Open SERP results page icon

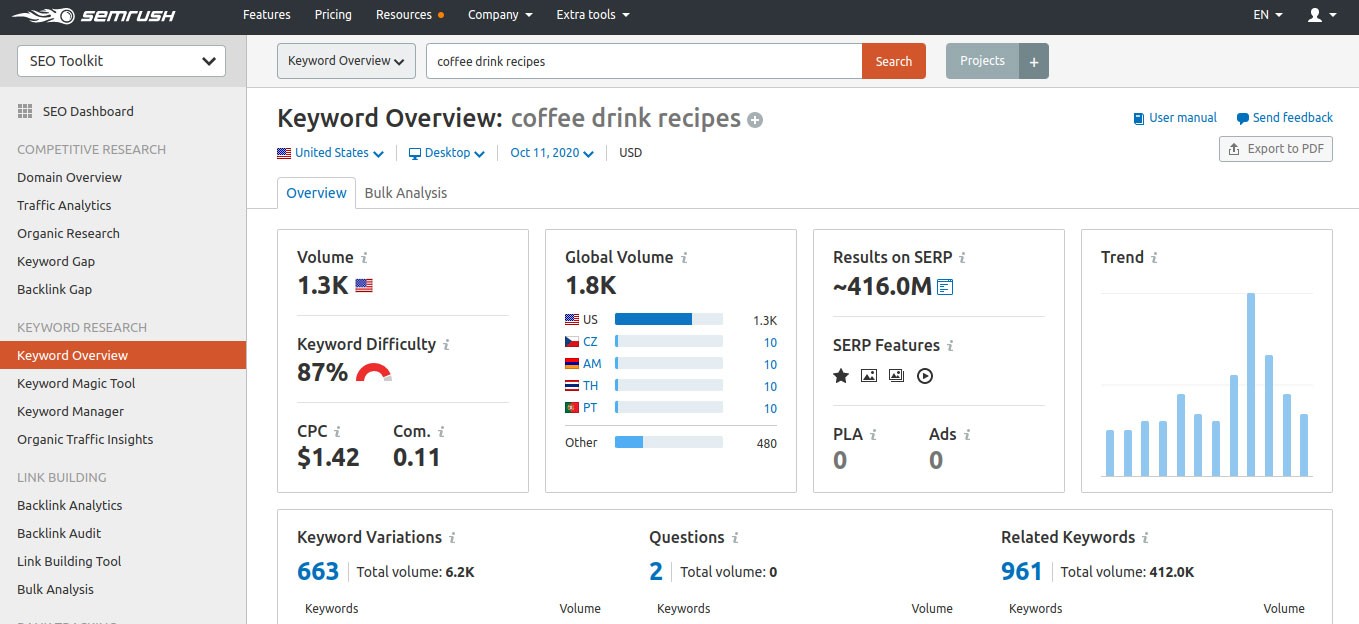[945, 288]
